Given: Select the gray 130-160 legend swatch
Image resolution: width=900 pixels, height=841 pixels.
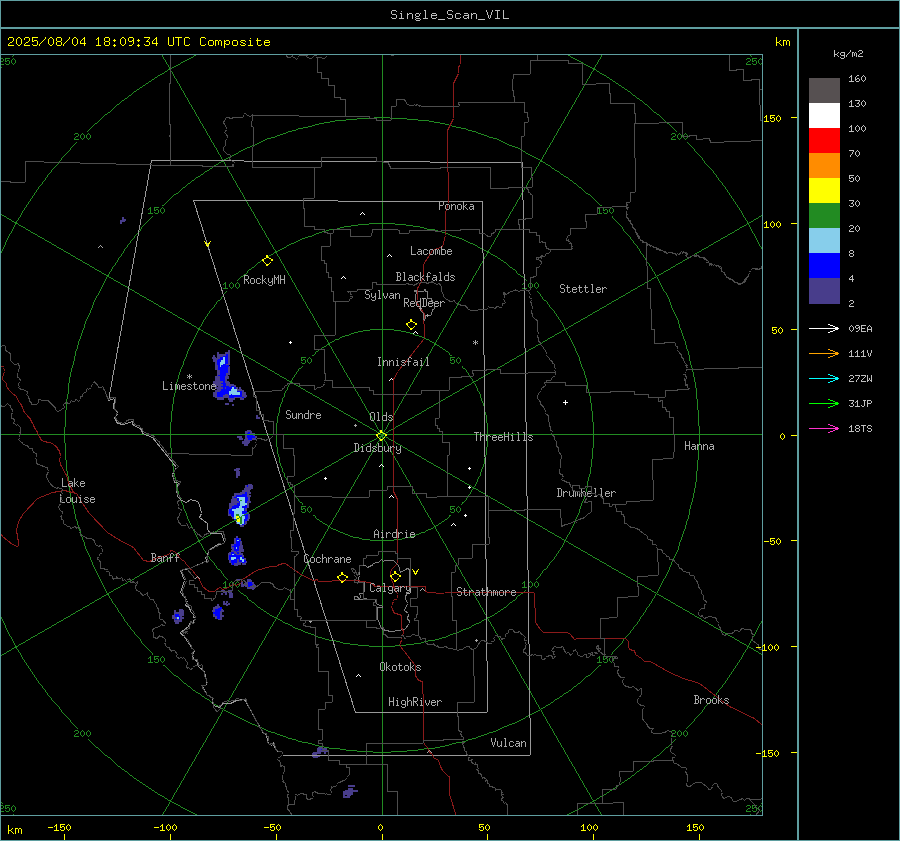Looking at the screenshot, I should coord(824,91).
